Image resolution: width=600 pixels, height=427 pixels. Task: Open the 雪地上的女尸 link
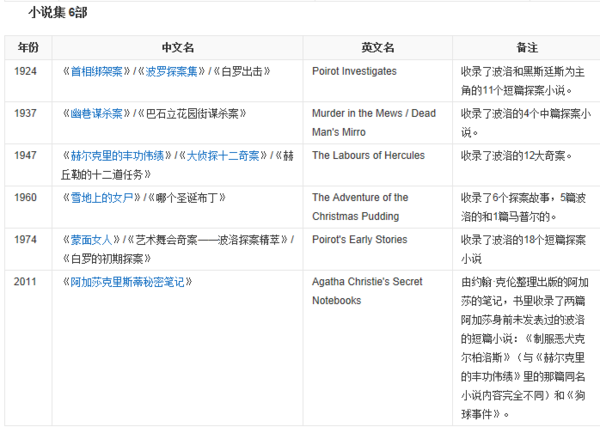click(x=102, y=198)
